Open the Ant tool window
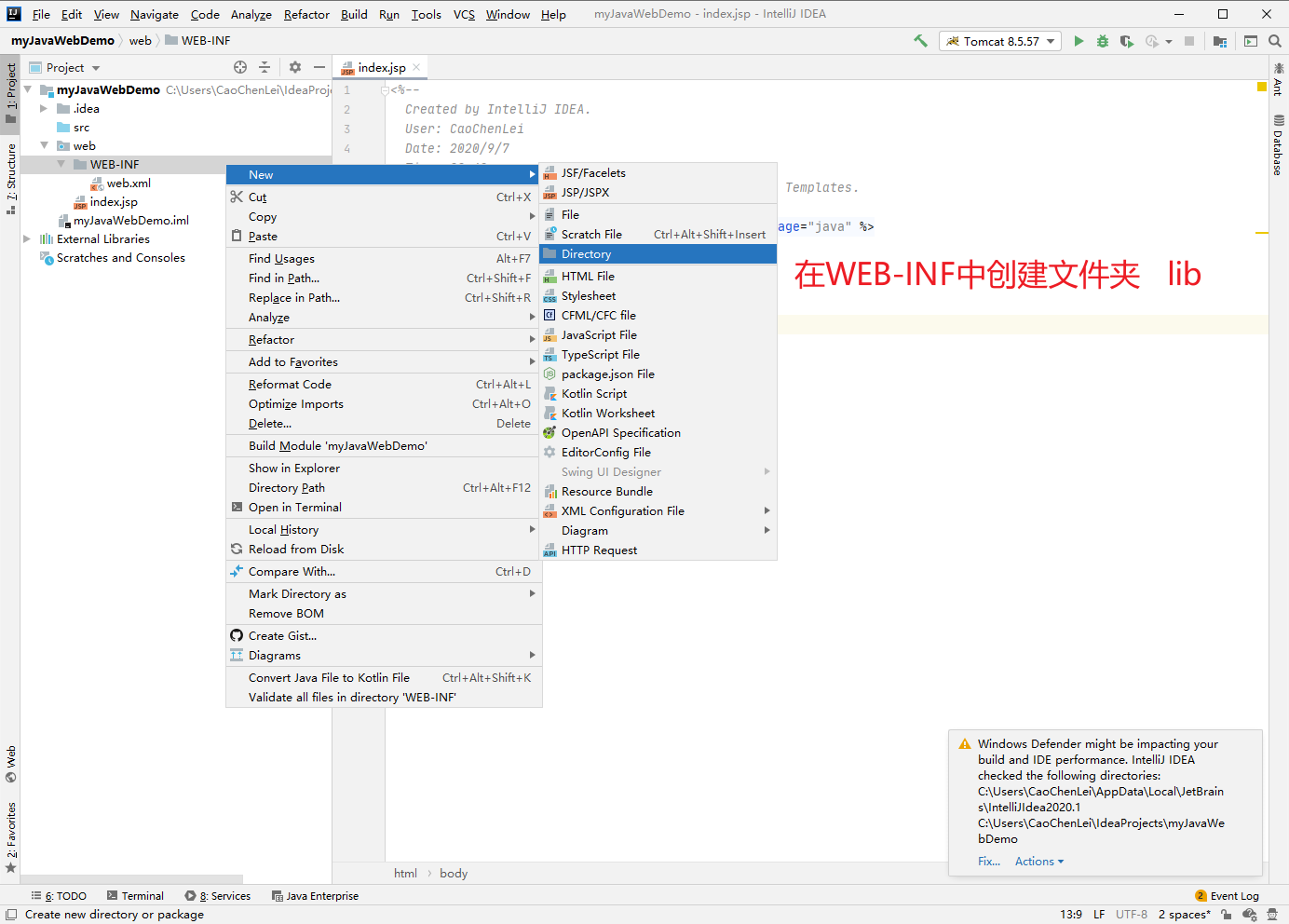Image resolution: width=1289 pixels, height=924 pixels. [x=1278, y=80]
